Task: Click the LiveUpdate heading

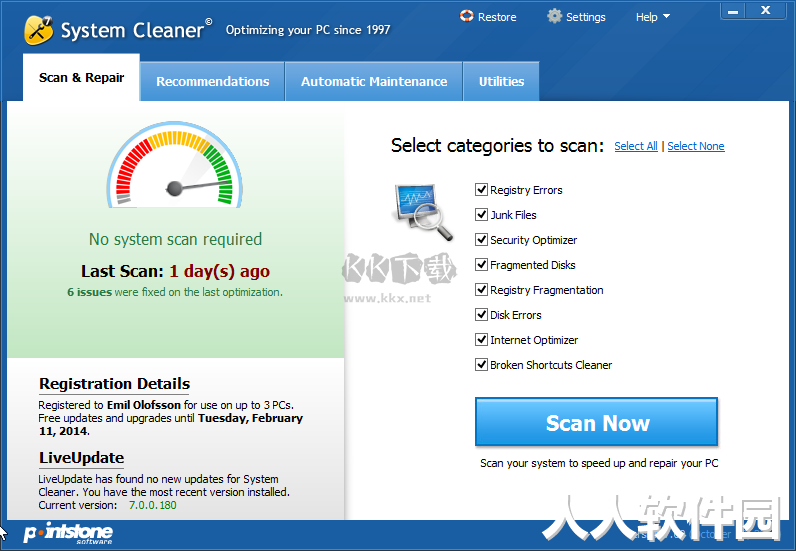Action: tap(81, 458)
